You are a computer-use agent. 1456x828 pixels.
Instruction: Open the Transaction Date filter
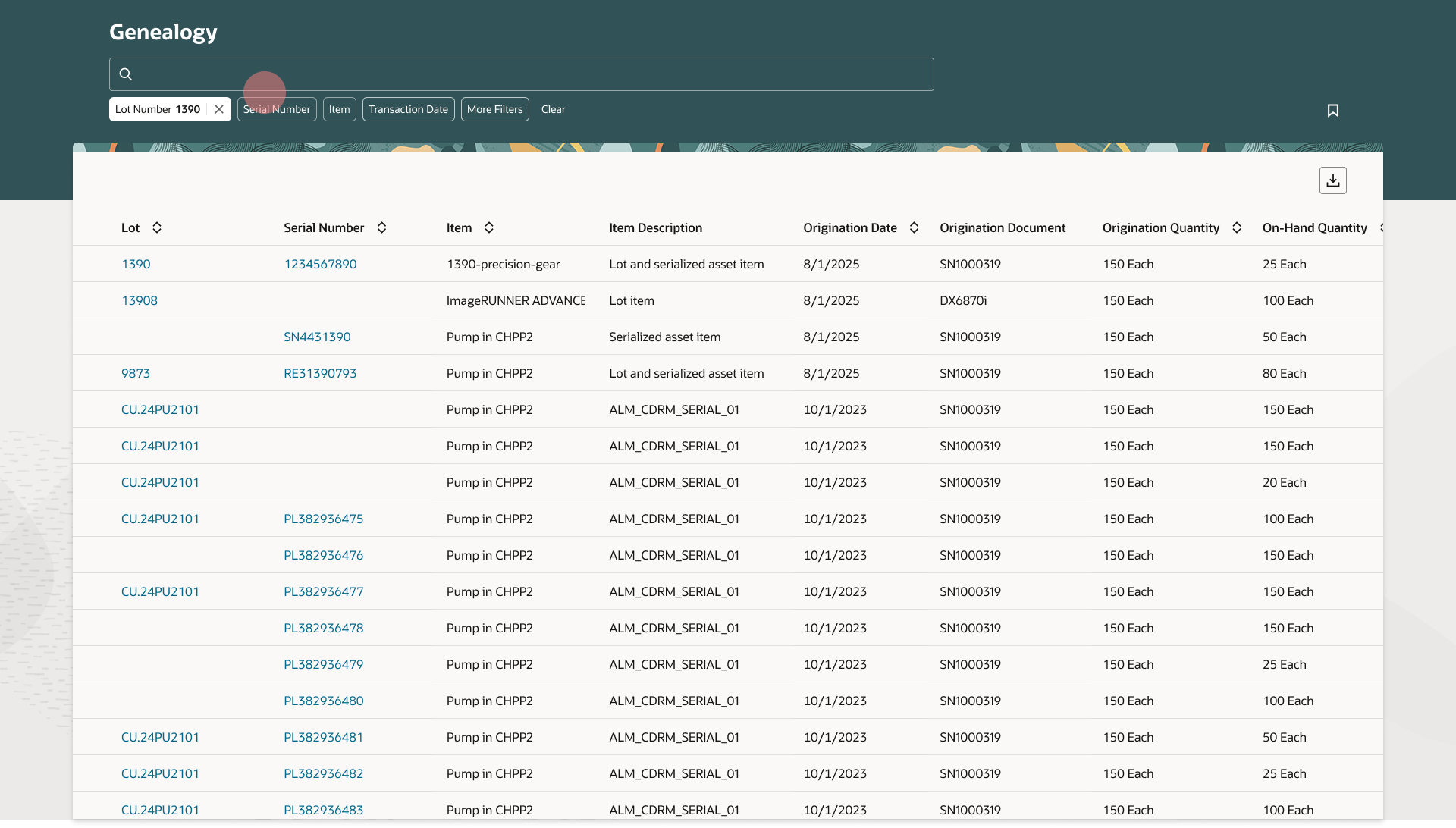coord(408,109)
